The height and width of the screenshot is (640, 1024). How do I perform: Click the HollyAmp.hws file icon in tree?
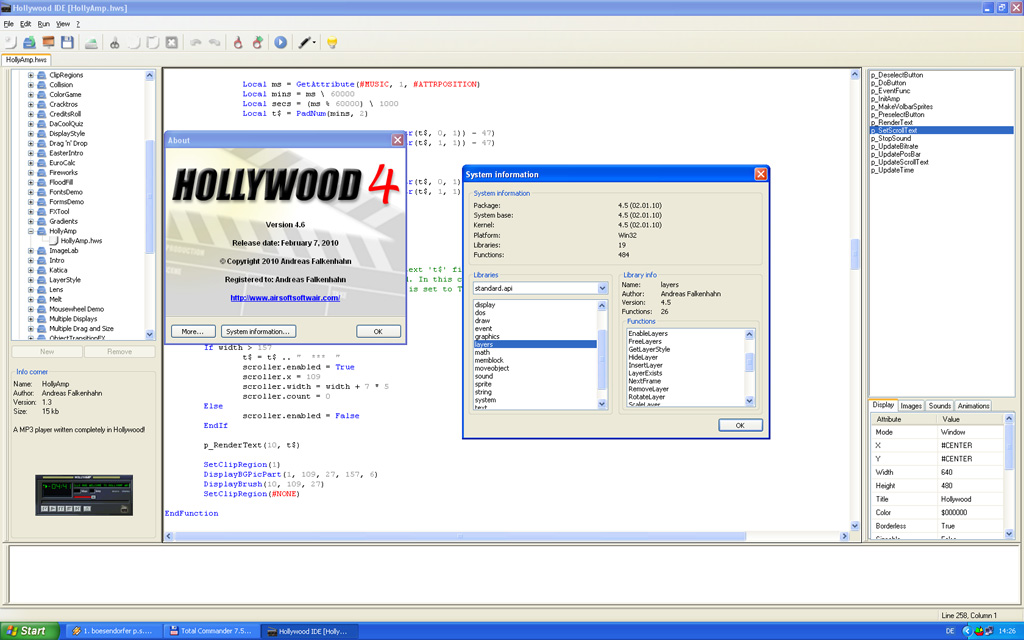point(54,241)
